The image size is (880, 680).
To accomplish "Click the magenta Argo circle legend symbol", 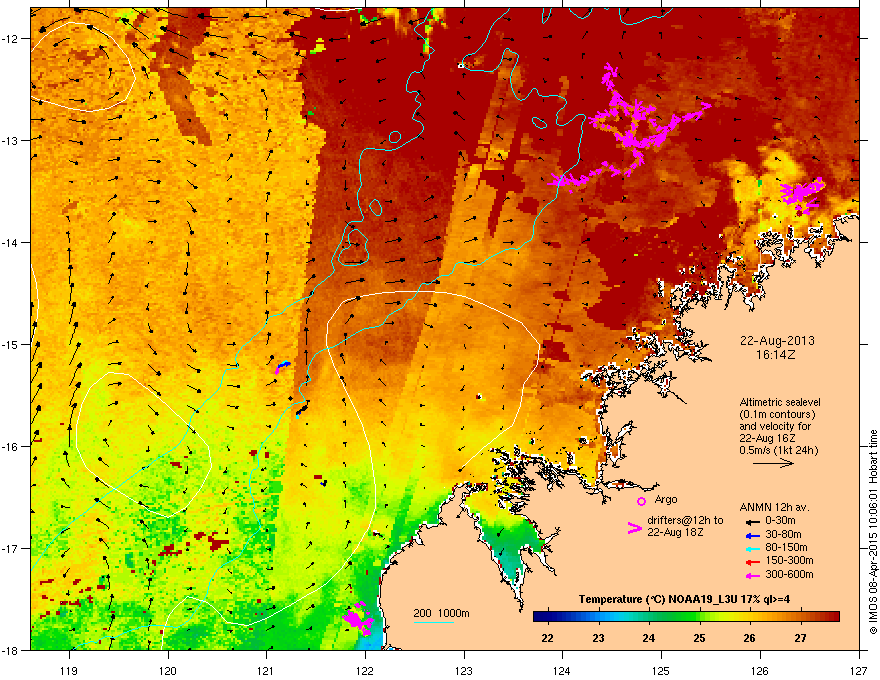I will (641, 501).
